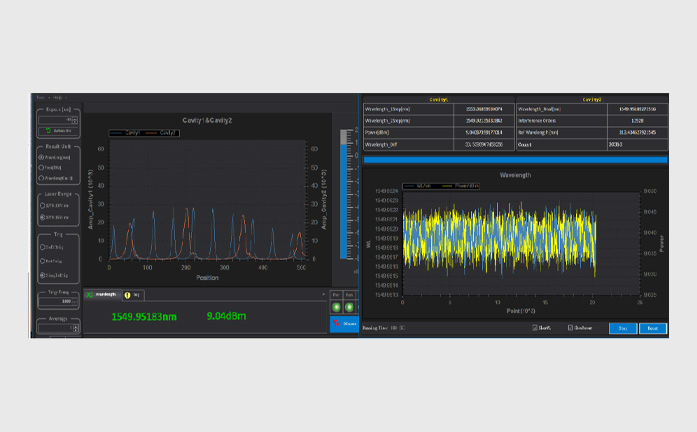The height and width of the screenshot is (432, 697).
Task: Select the Freq(THz) result unit radio
Action: 41,168
